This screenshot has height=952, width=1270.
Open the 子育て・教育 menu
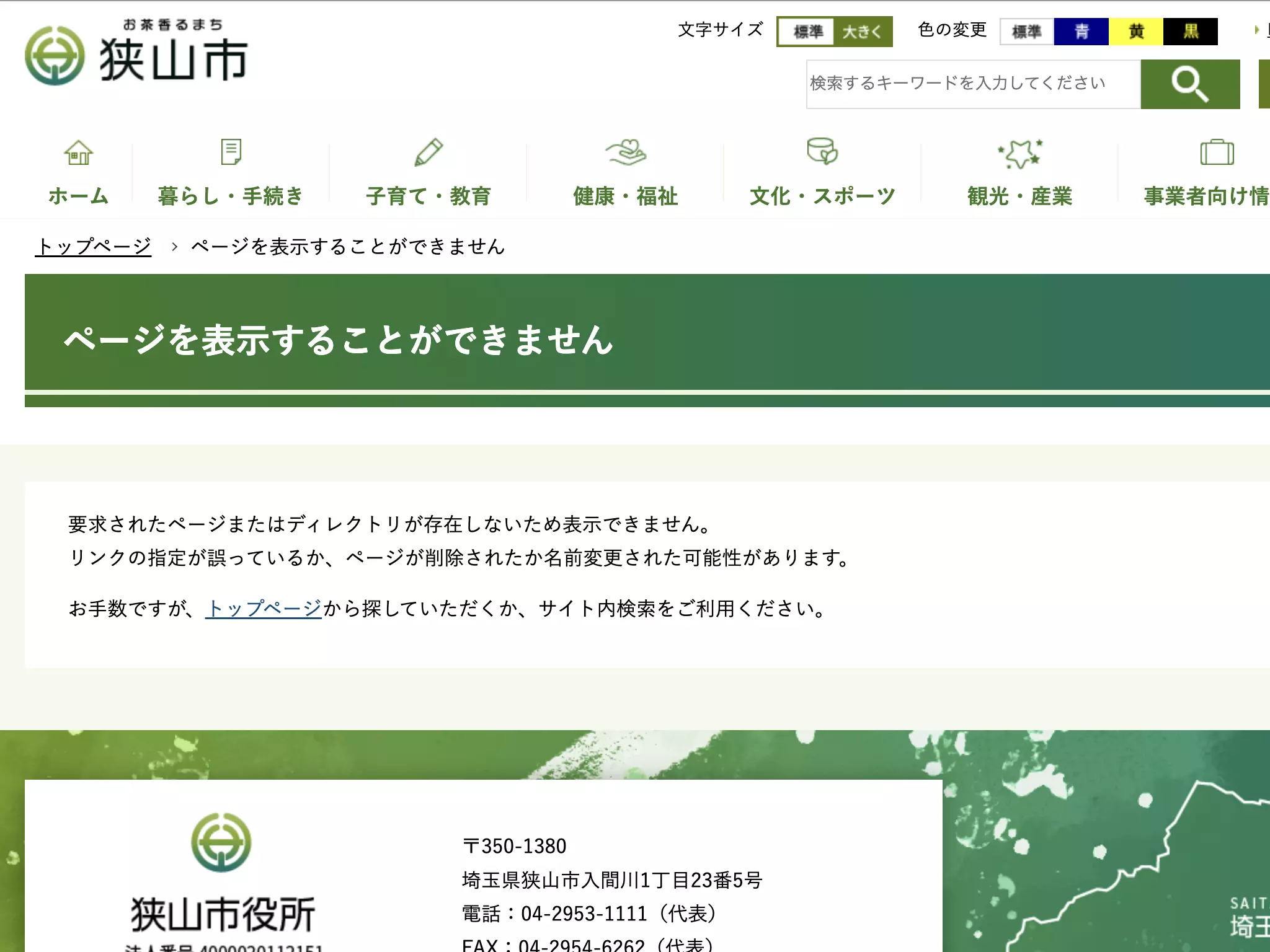[x=429, y=196]
